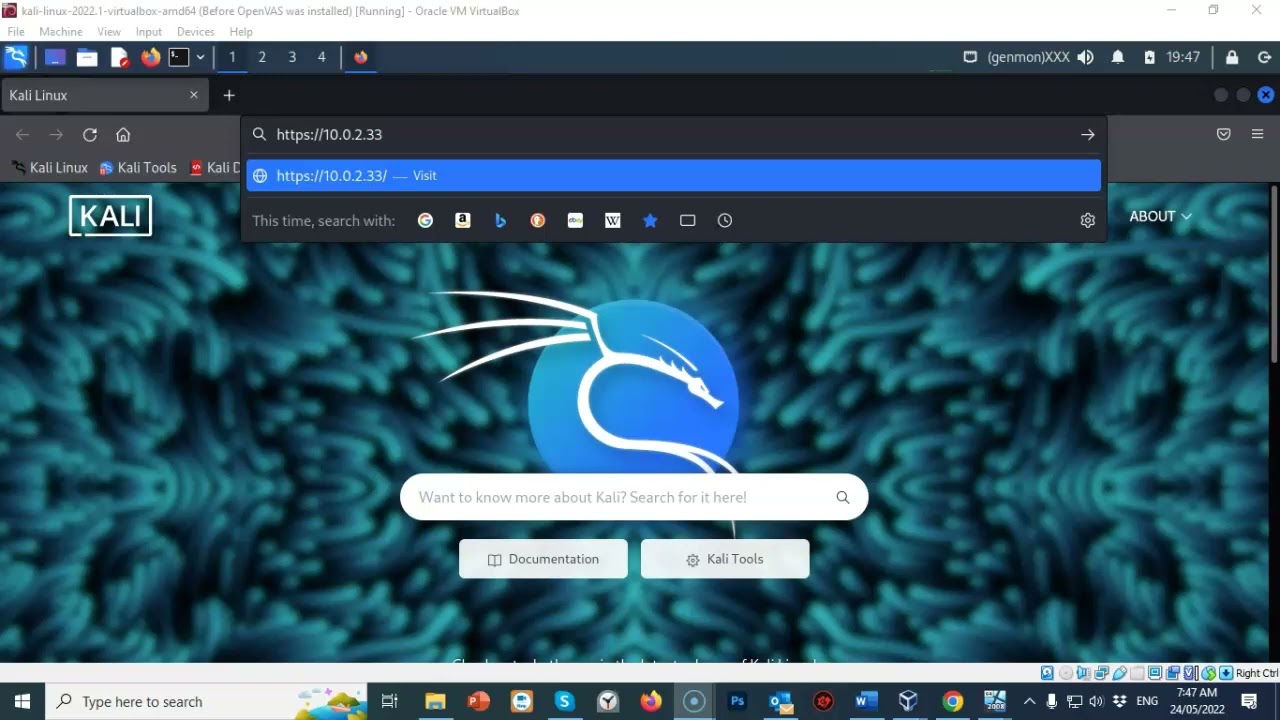Open the Documentation button
Image resolution: width=1280 pixels, height=720 pixels.
pos(543,559)
